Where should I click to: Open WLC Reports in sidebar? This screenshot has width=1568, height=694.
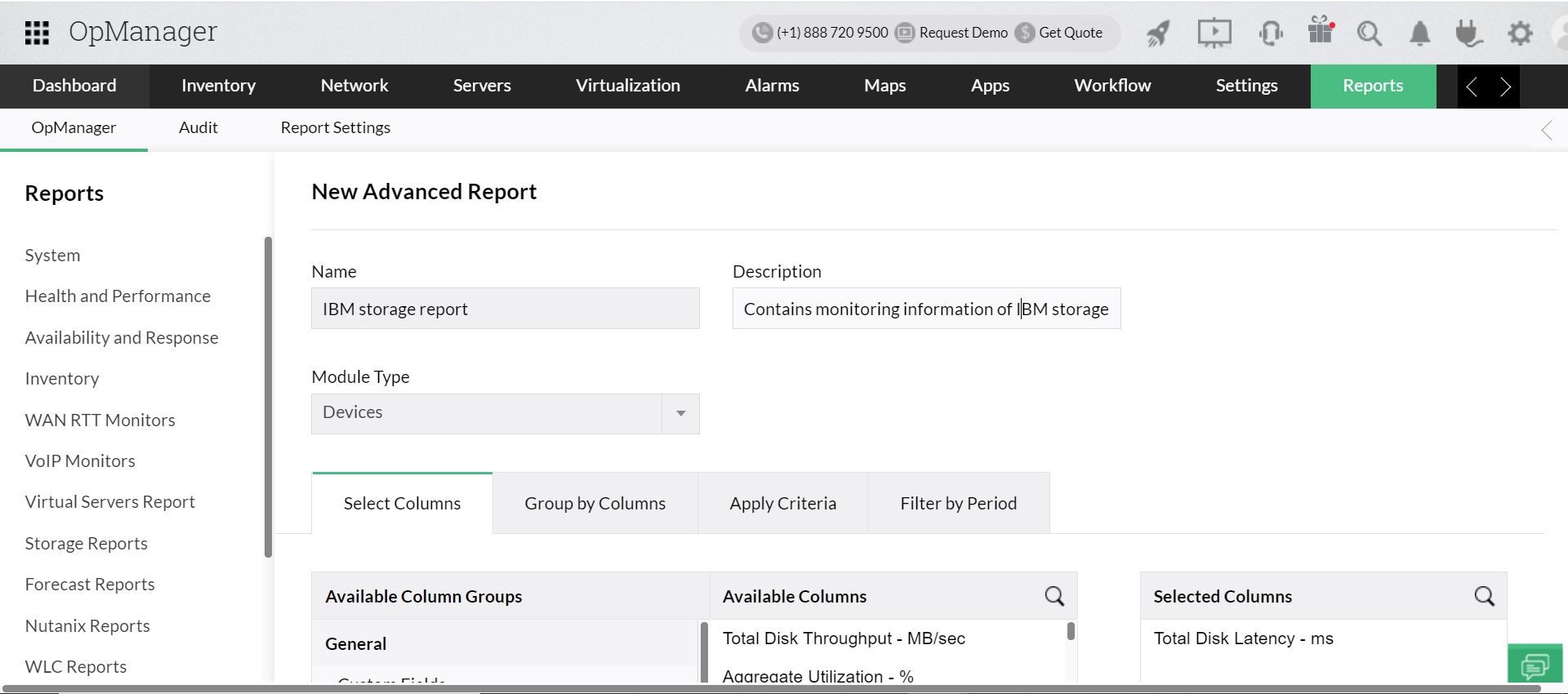pos(76,667)
